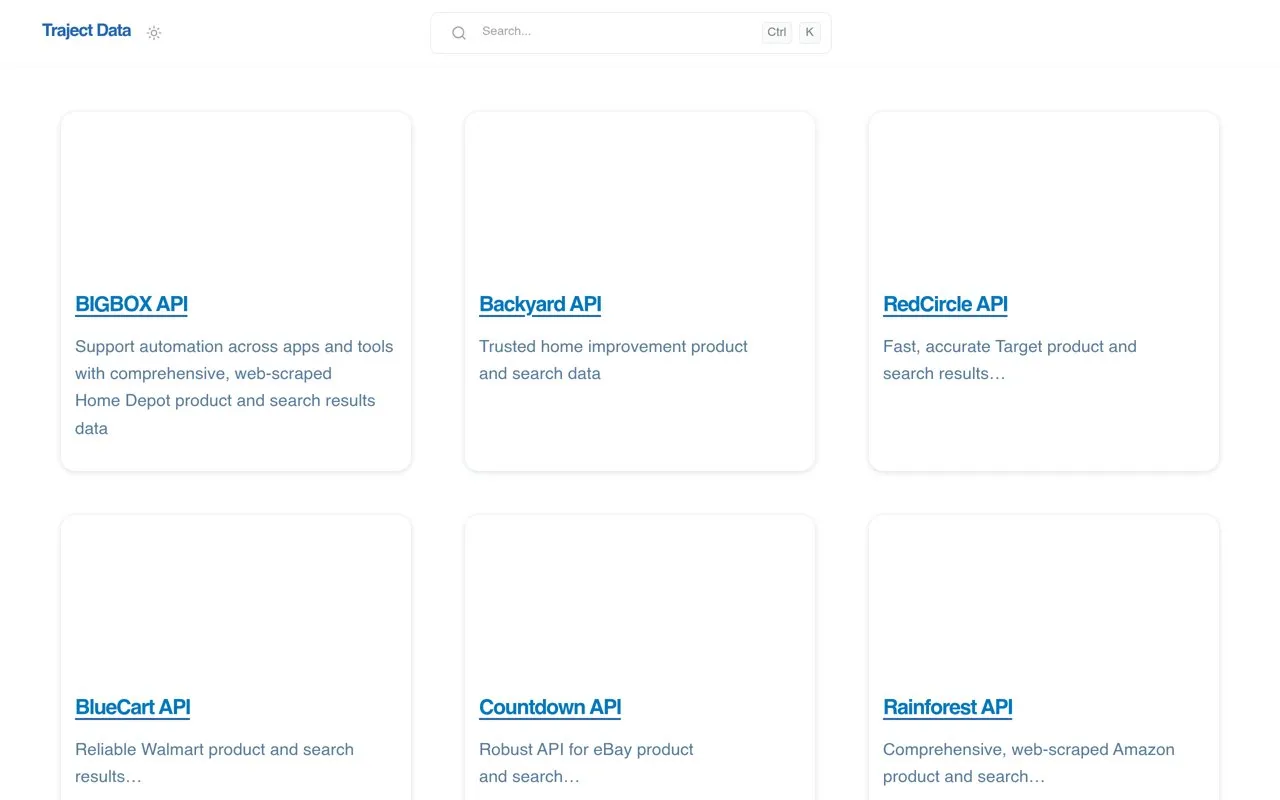
Task: Open the Countdown API link
Action: (550, 707)
